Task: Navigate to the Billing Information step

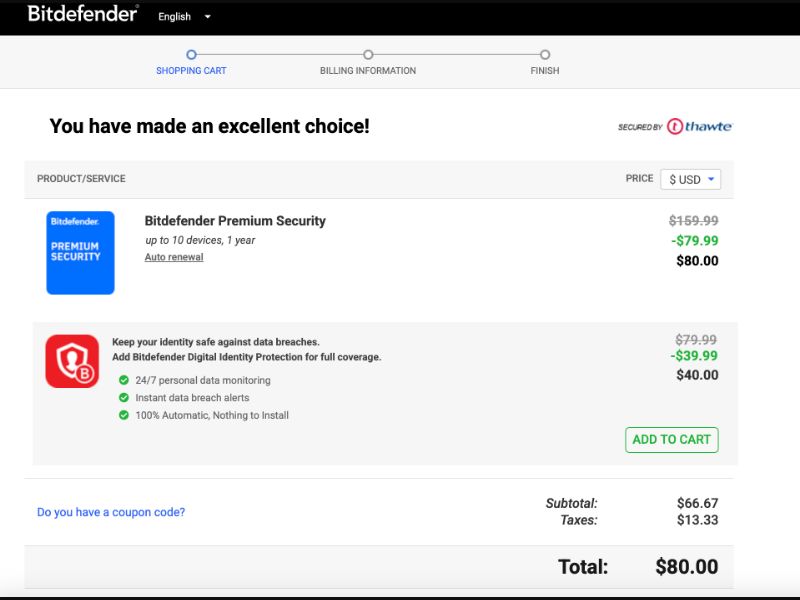Action: (368, 71)
